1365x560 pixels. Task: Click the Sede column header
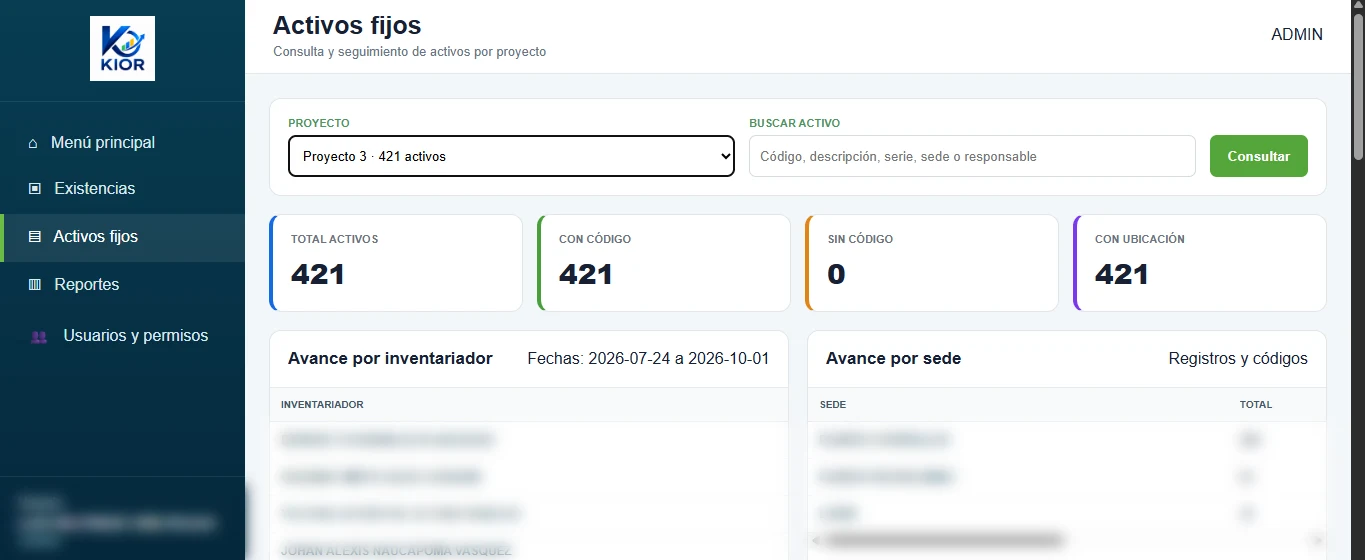833,405
